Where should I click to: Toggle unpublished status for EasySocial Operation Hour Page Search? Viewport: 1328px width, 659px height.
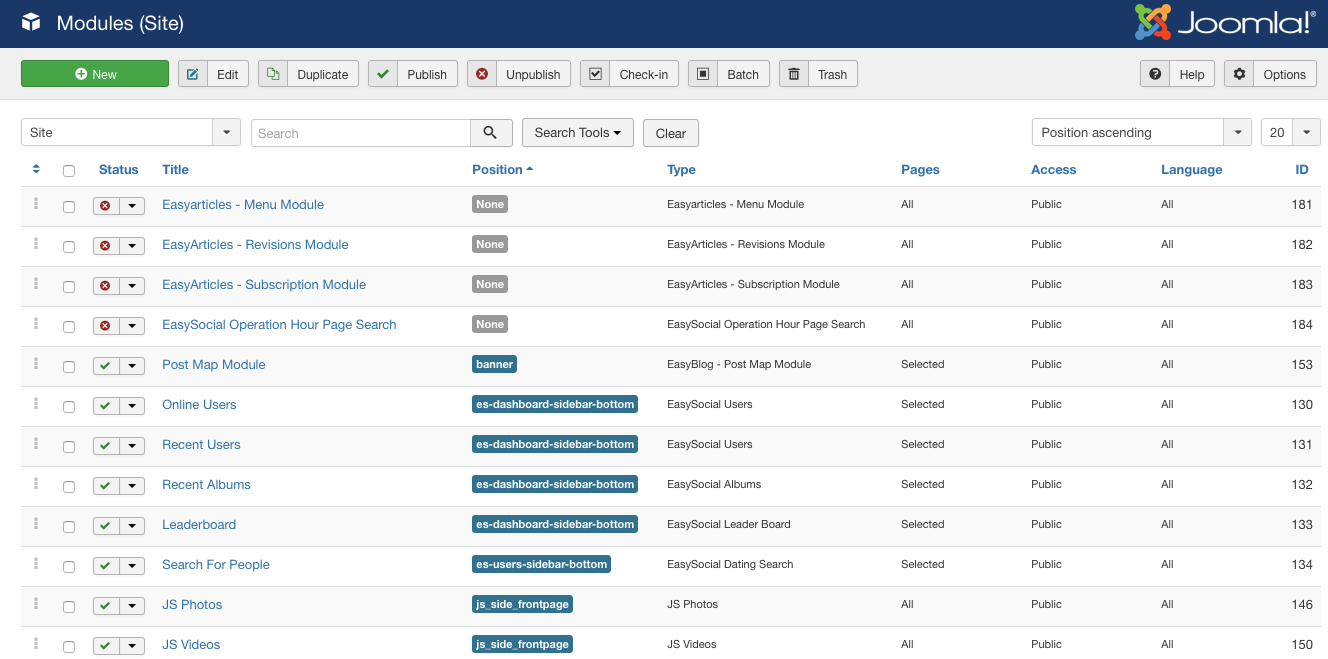[x=106, y=326]
